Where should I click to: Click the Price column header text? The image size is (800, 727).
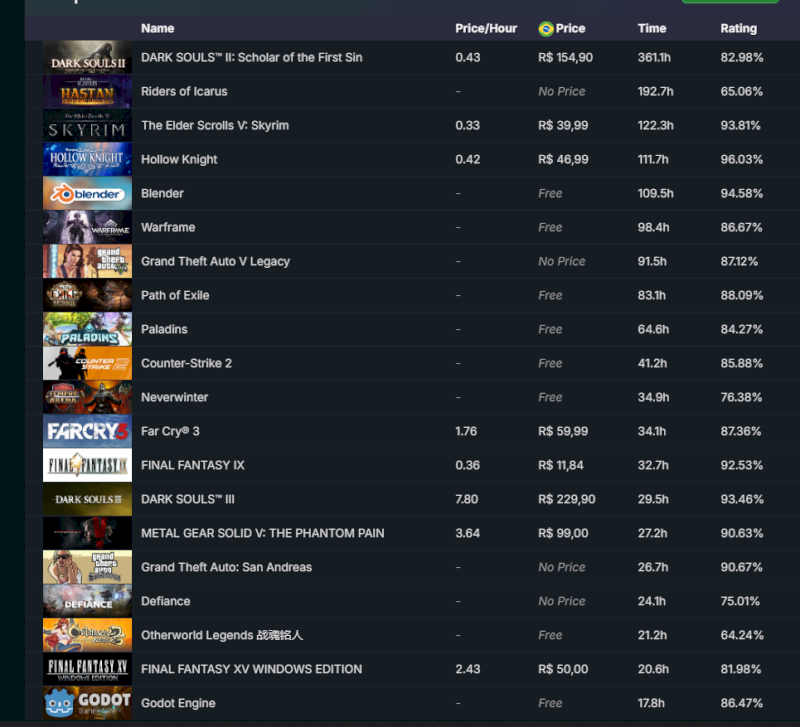(571, 28)
